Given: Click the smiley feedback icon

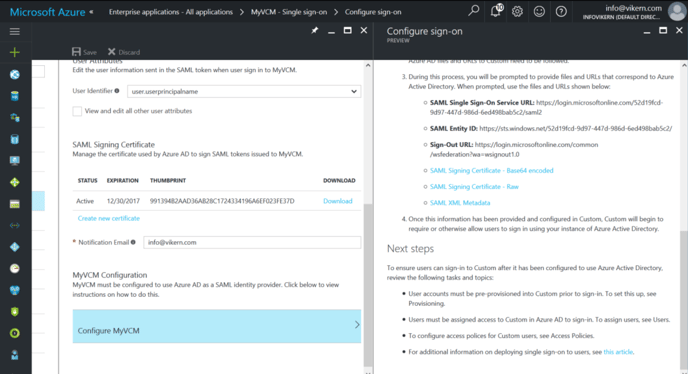Looking at the screenshot, I should coord(539,11).
